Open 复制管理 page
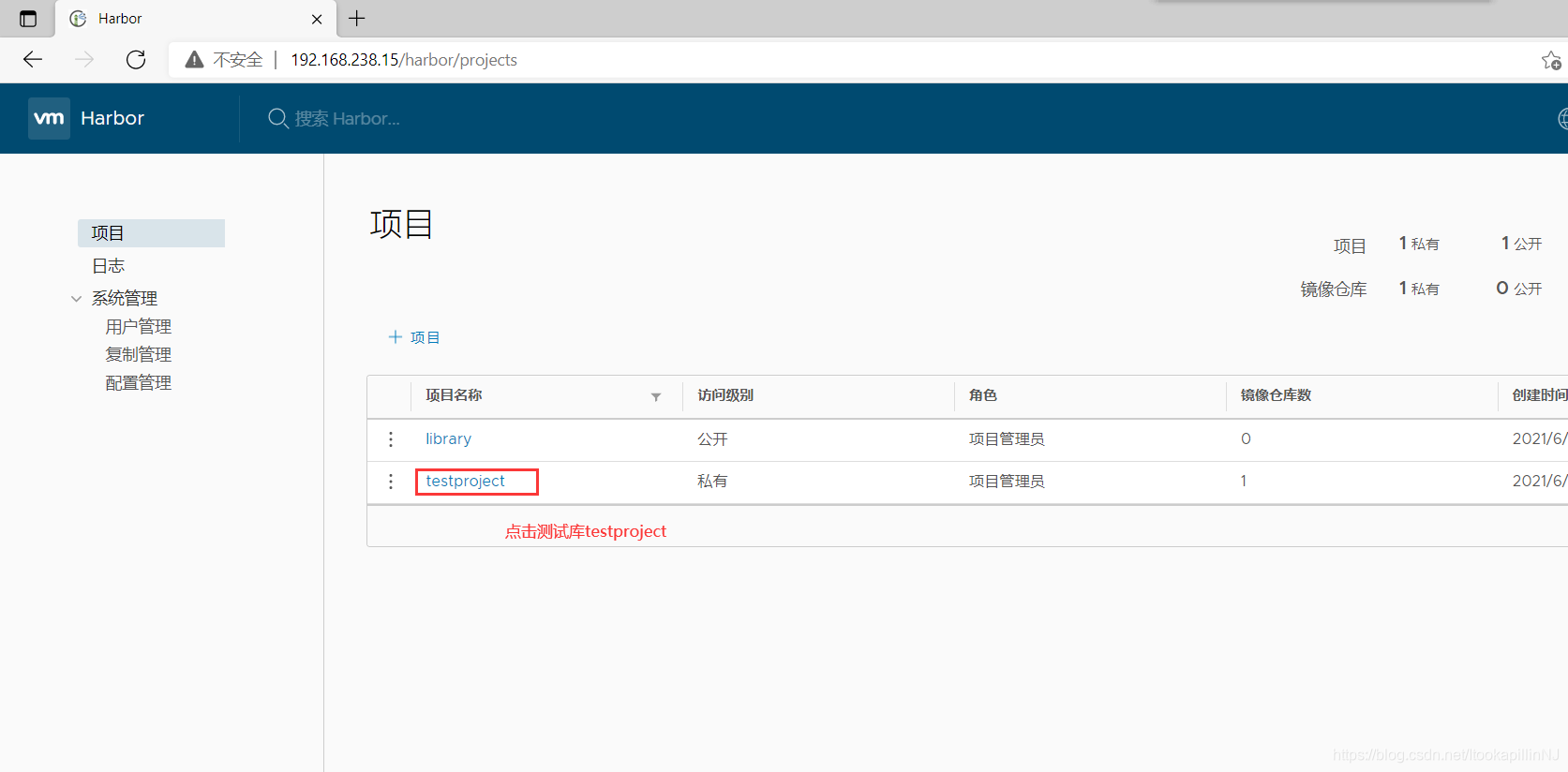Image resolution: width=1568 pixels, height=772 pixels. point(139,355)
